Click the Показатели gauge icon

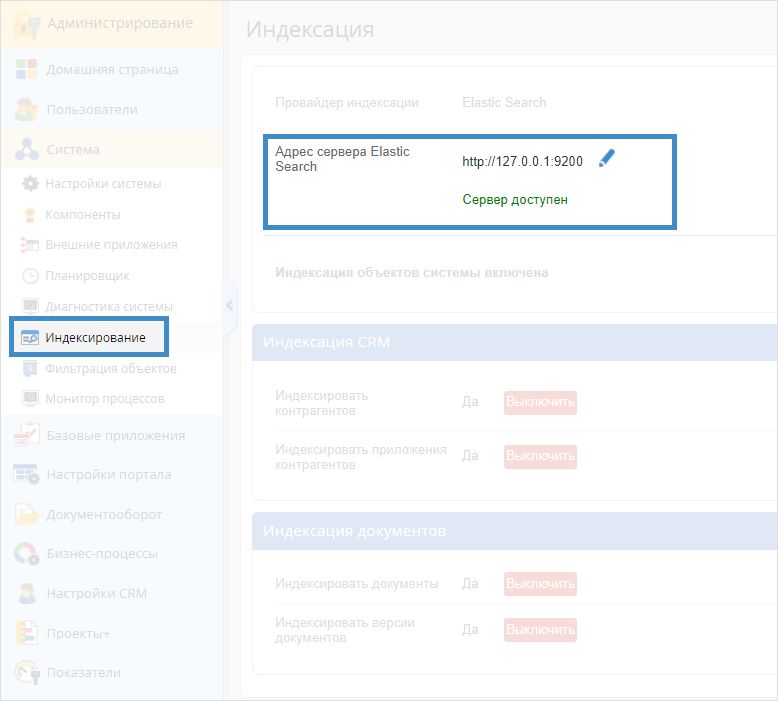[x=26, y=673]
